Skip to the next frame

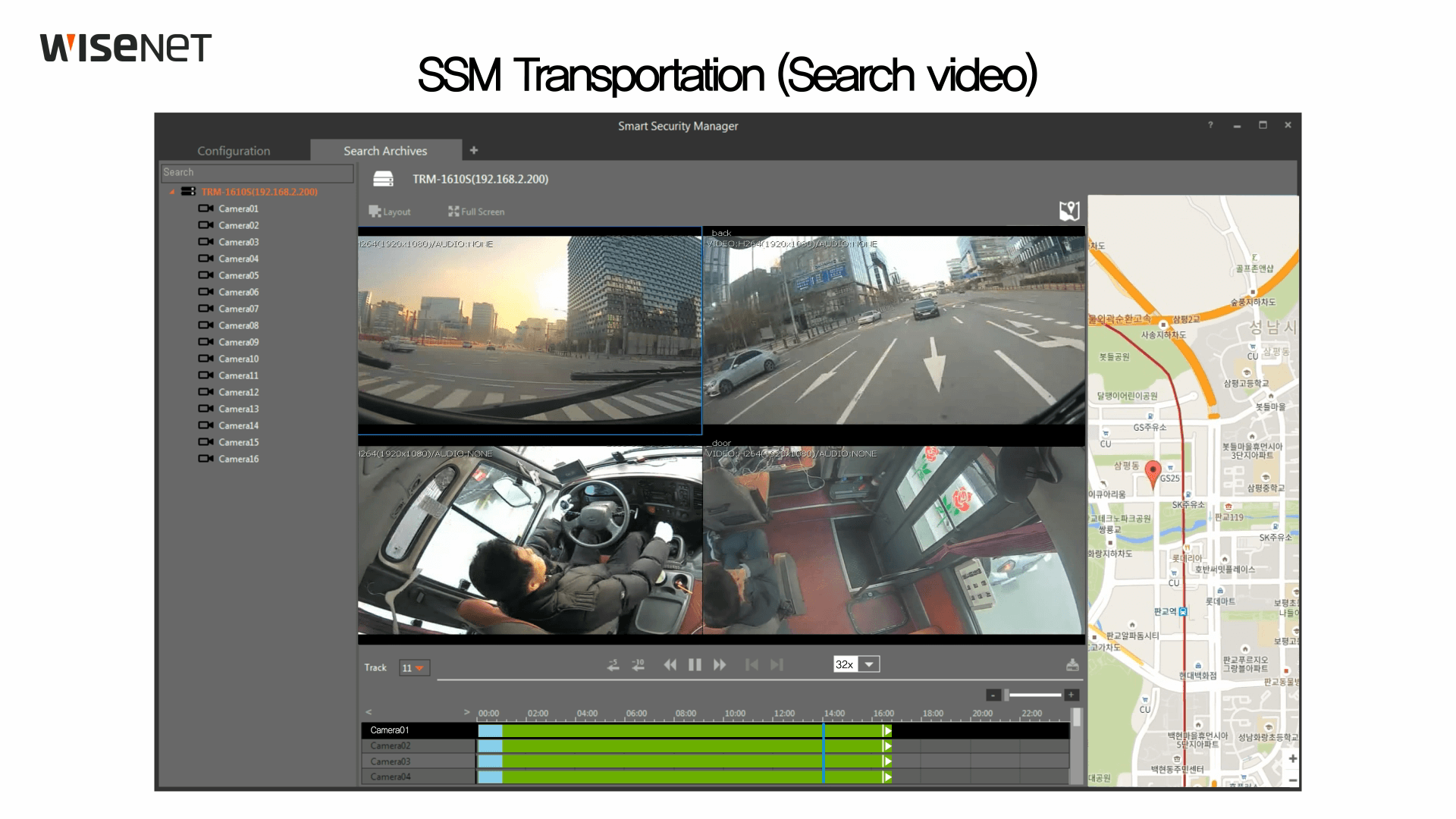click(x=777, y=665)
